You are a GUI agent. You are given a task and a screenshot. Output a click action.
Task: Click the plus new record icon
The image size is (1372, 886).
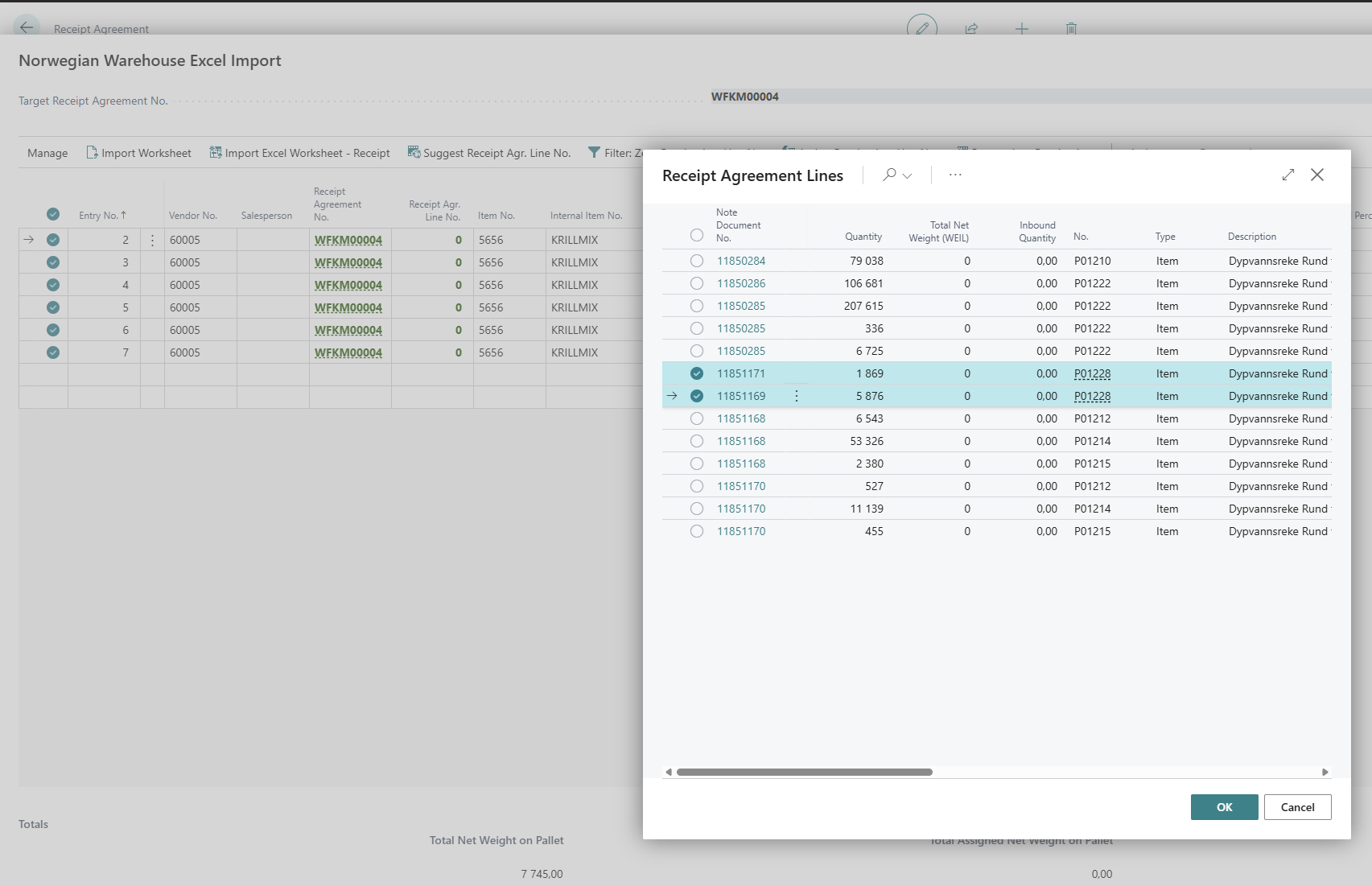point(1021,28)
